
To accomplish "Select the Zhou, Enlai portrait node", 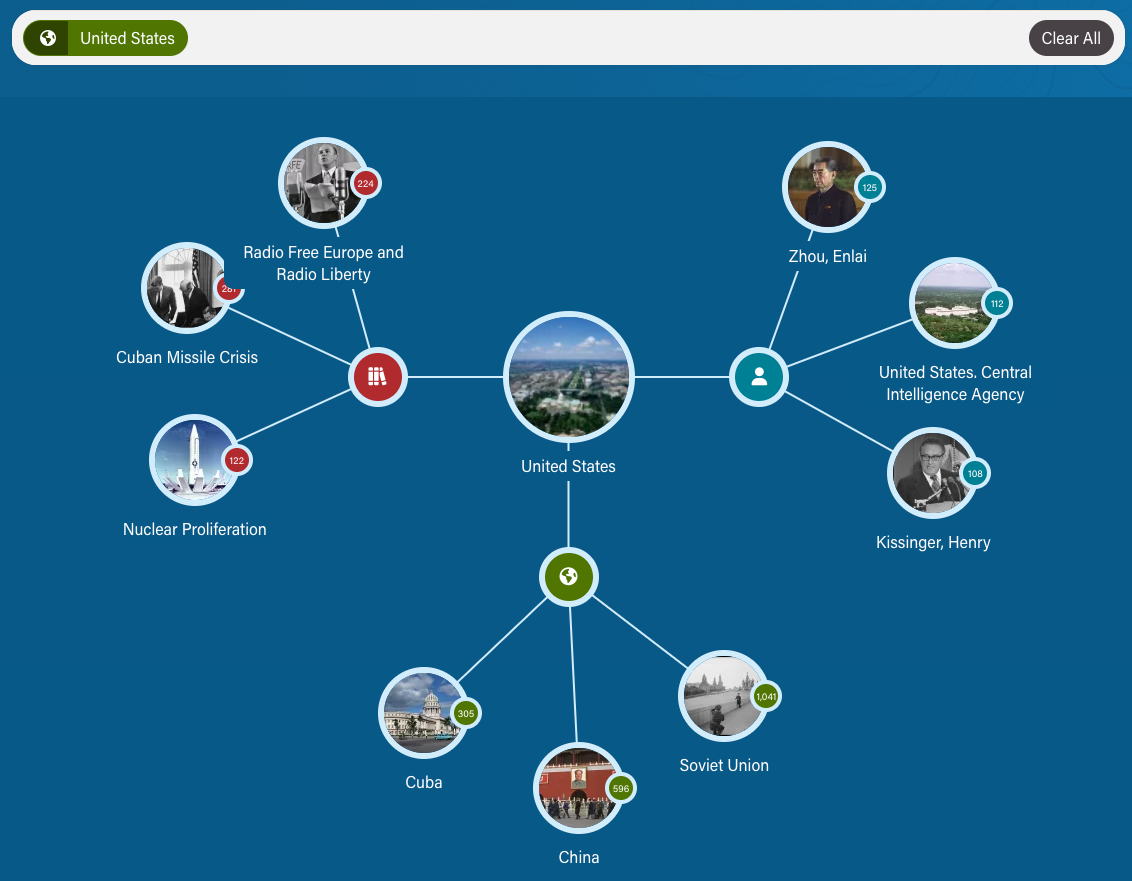I will [x=827, y=187].
